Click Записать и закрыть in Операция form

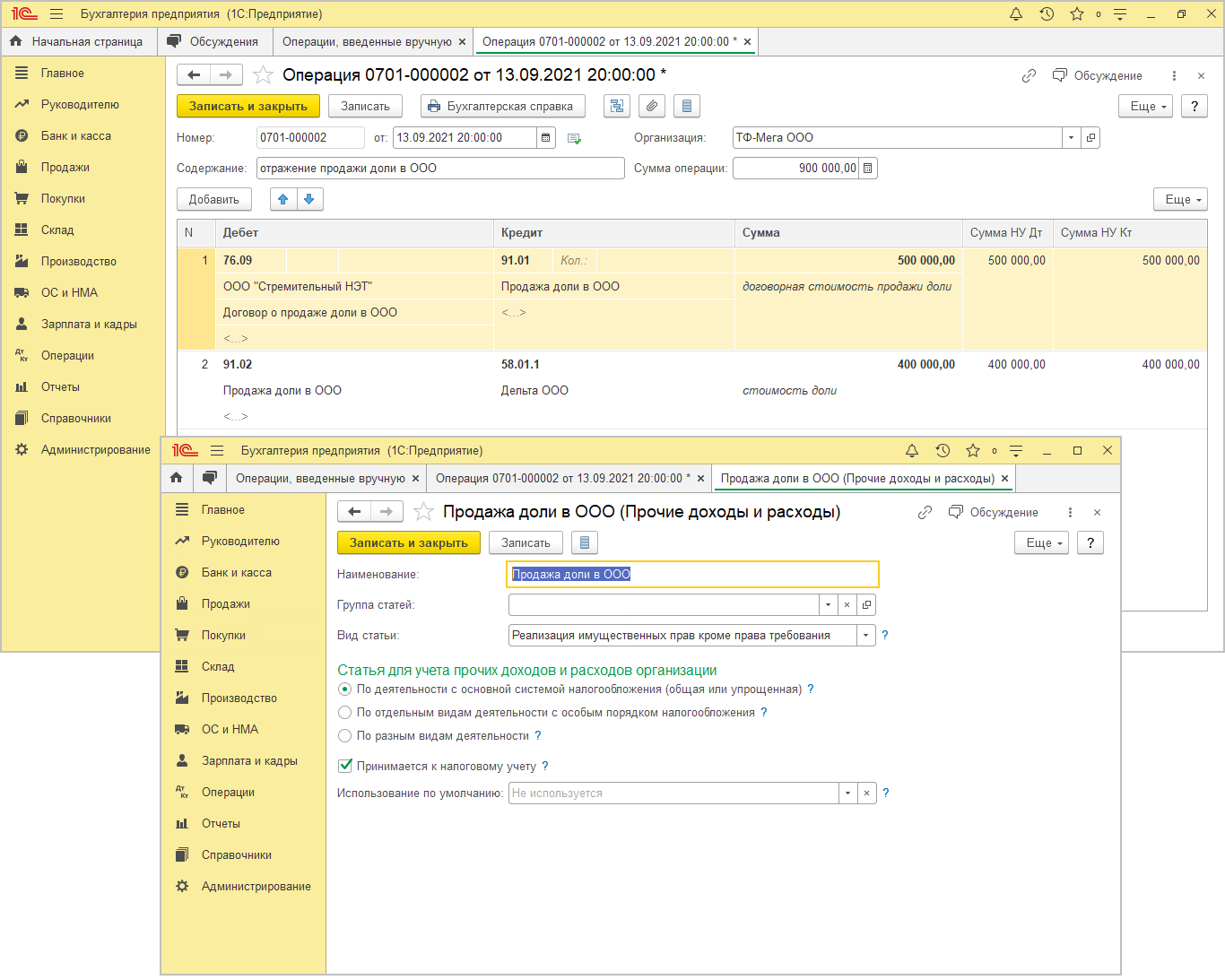248,106
